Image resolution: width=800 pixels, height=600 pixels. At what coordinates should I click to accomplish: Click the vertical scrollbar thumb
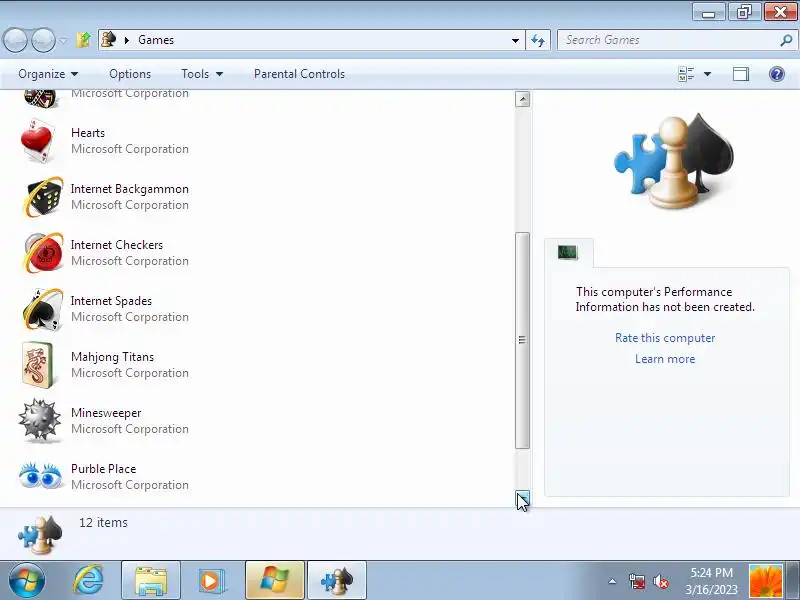[522, 340]
